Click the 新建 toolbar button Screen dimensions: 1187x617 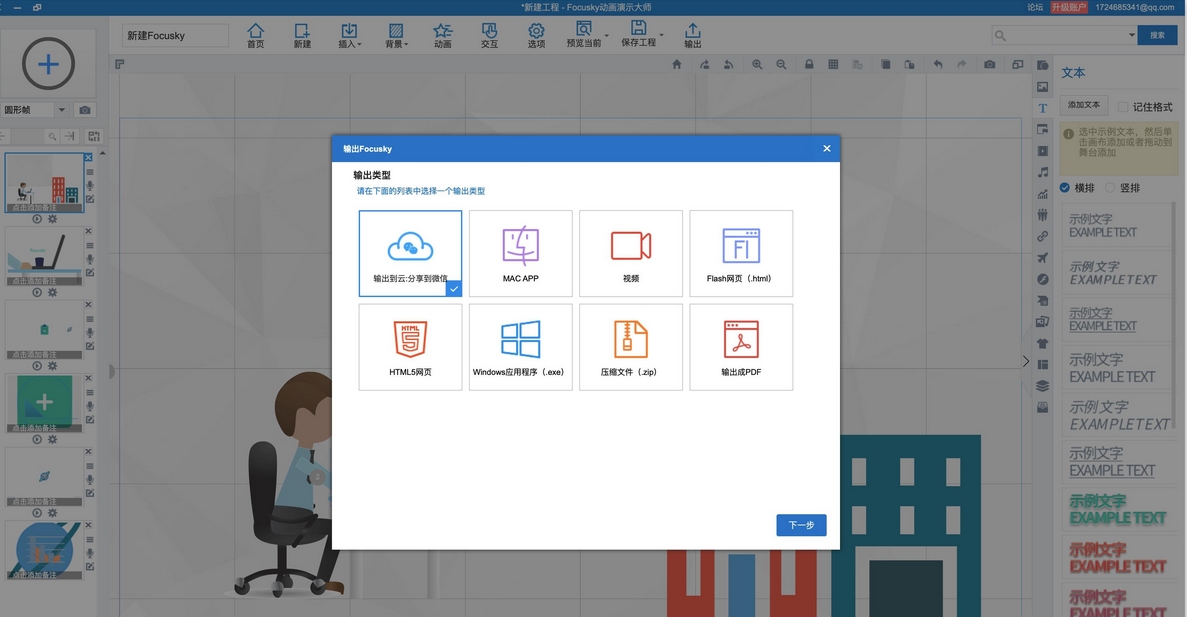302,35
